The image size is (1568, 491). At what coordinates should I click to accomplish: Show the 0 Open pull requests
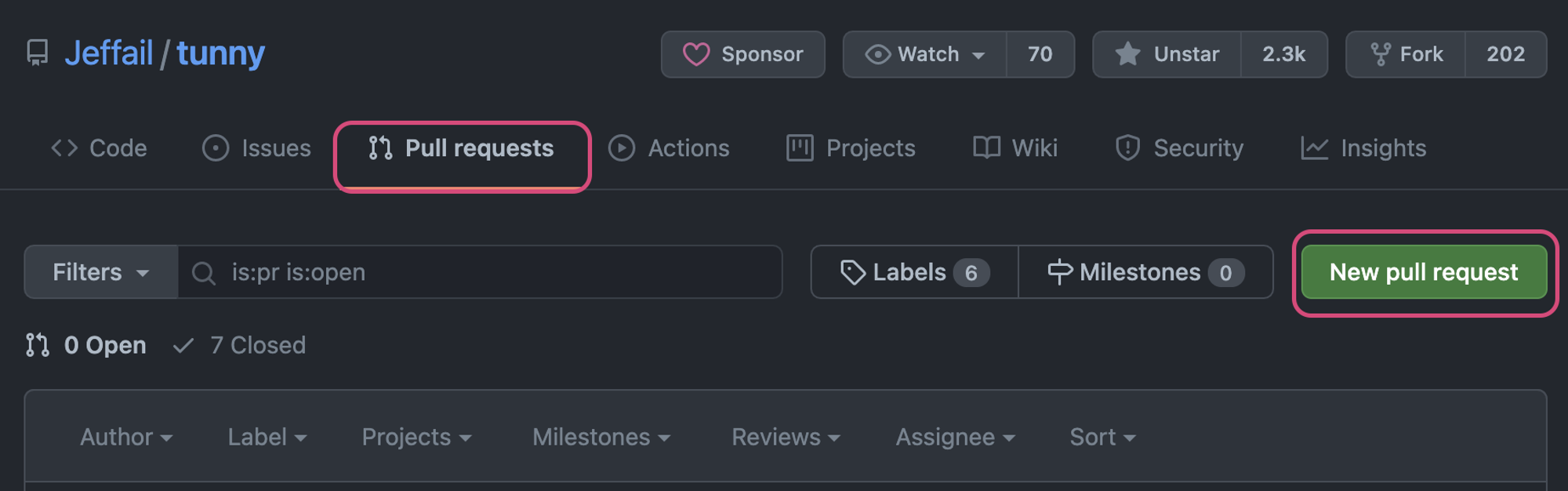85,345
